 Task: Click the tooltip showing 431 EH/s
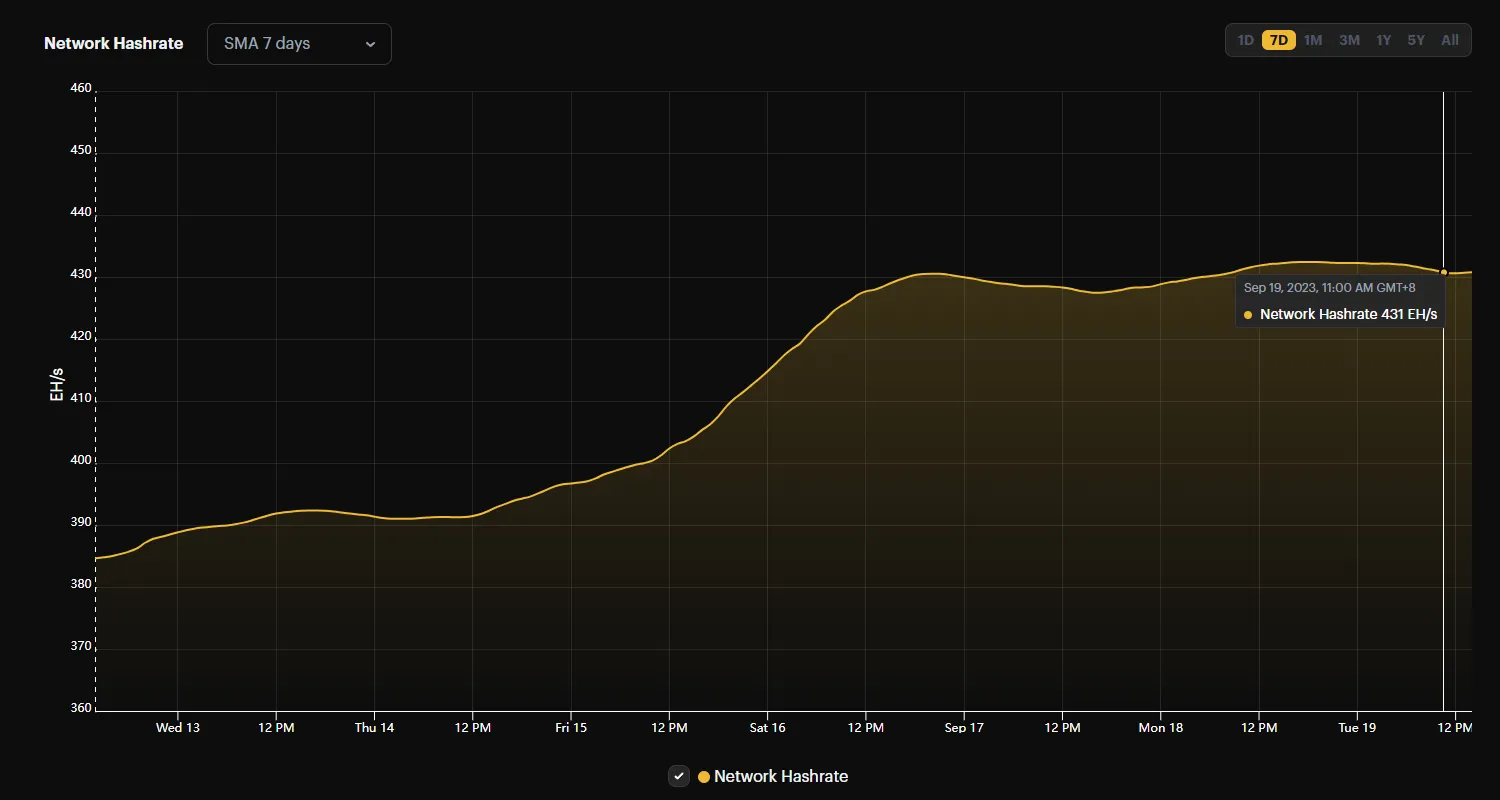(1340, 300)
